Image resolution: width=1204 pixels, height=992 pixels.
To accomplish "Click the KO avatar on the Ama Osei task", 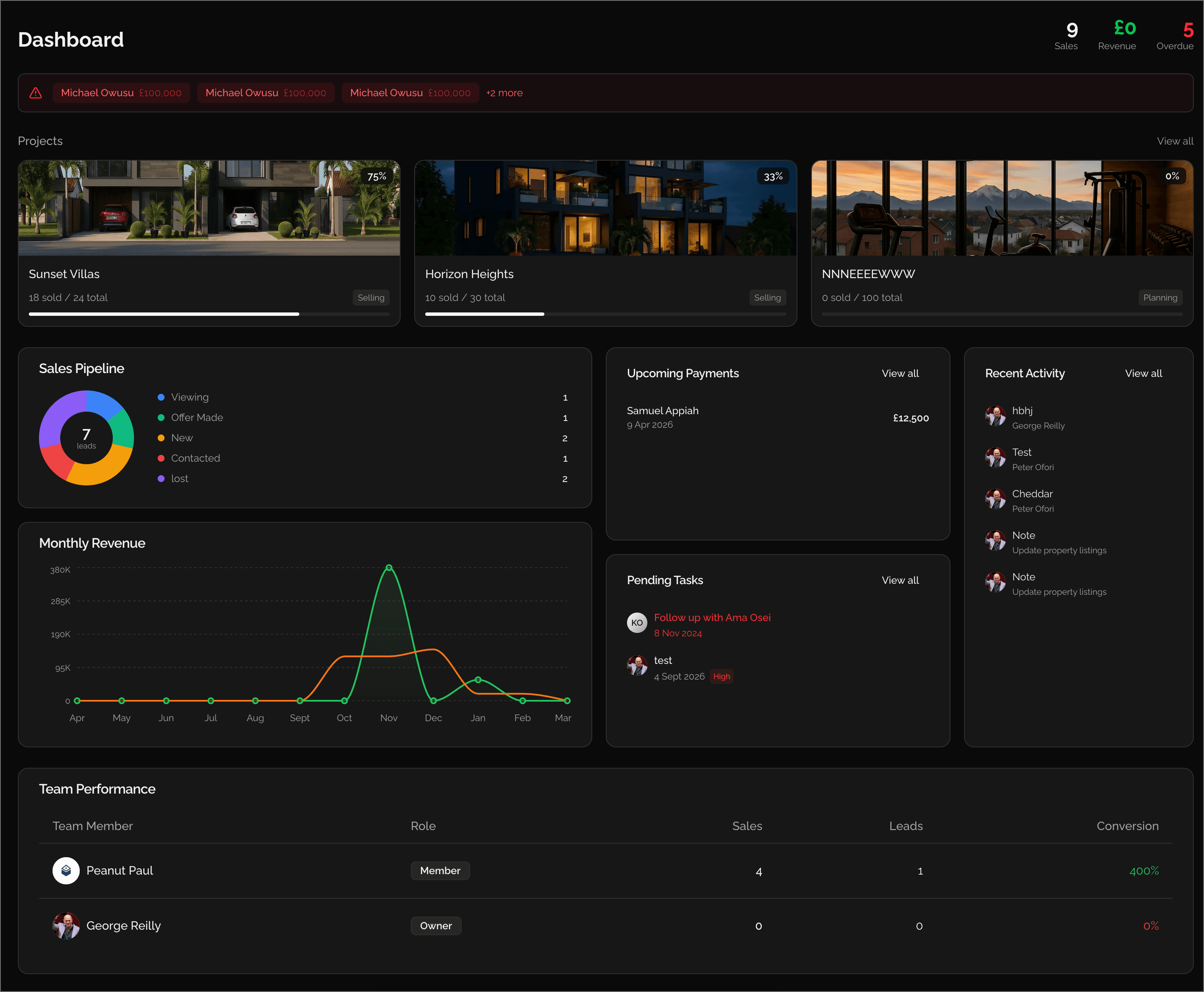I will coord(637,624).
